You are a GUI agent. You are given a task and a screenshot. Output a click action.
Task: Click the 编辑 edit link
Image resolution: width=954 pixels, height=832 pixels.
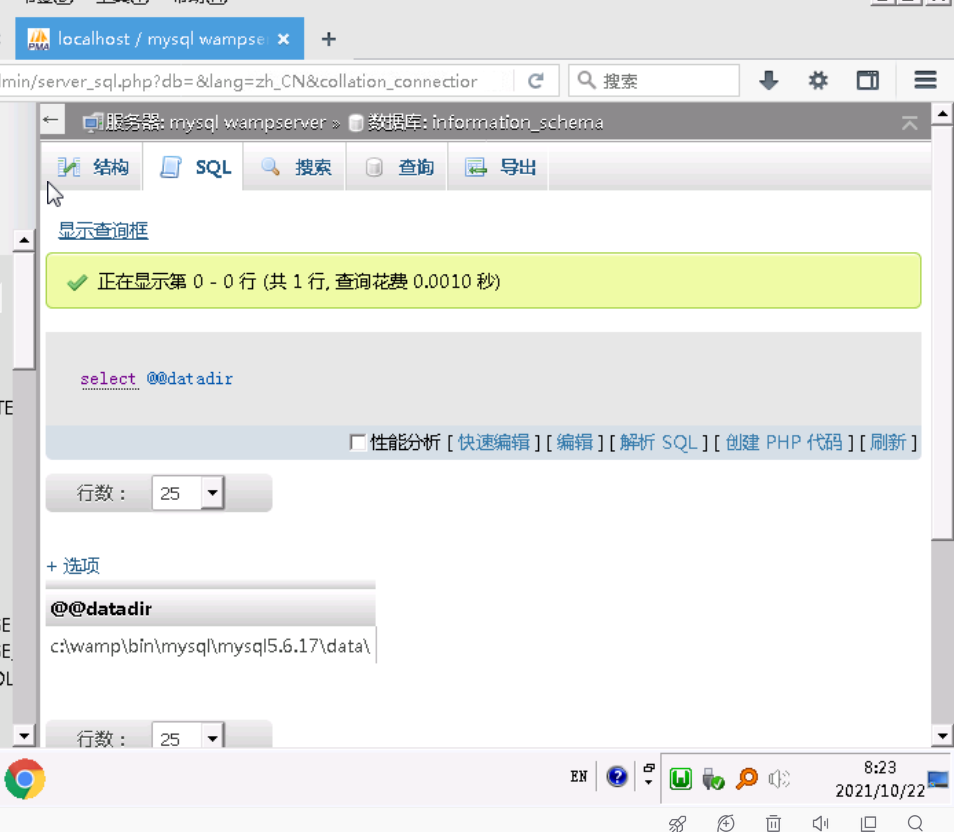574,442
